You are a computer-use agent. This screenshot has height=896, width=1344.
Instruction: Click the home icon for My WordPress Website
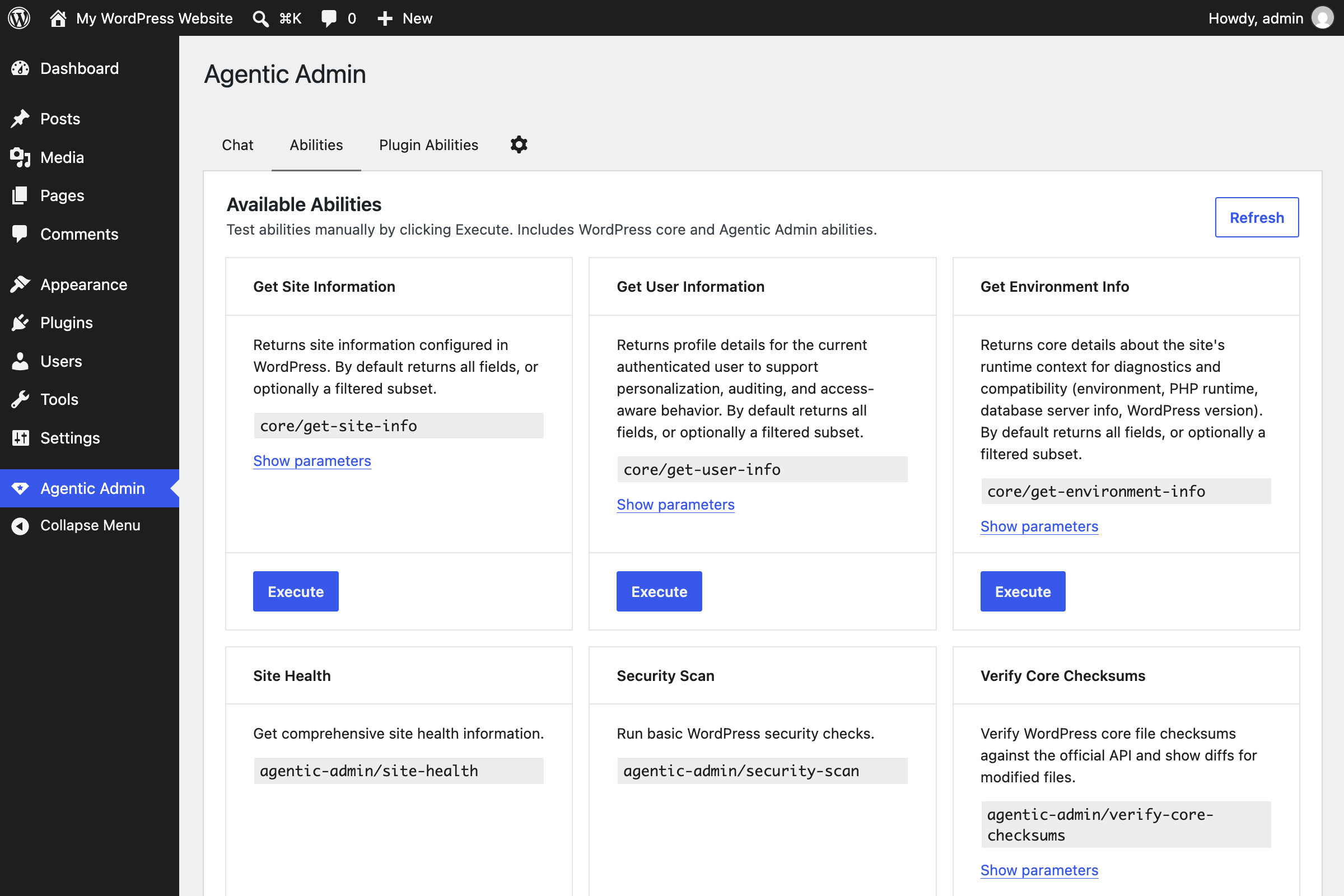pos(58,18)
